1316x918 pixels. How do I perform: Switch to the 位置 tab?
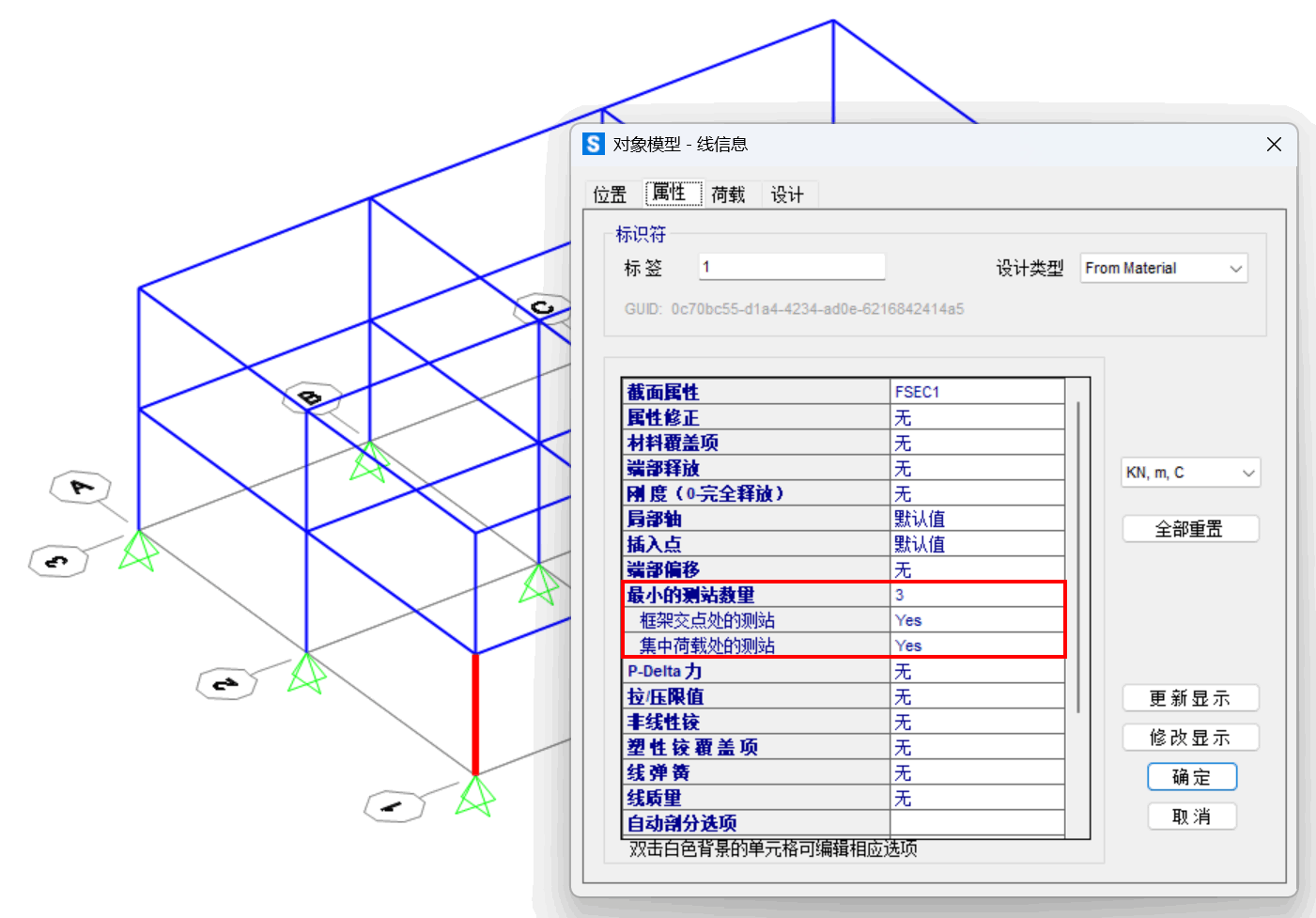coord(610,194)
